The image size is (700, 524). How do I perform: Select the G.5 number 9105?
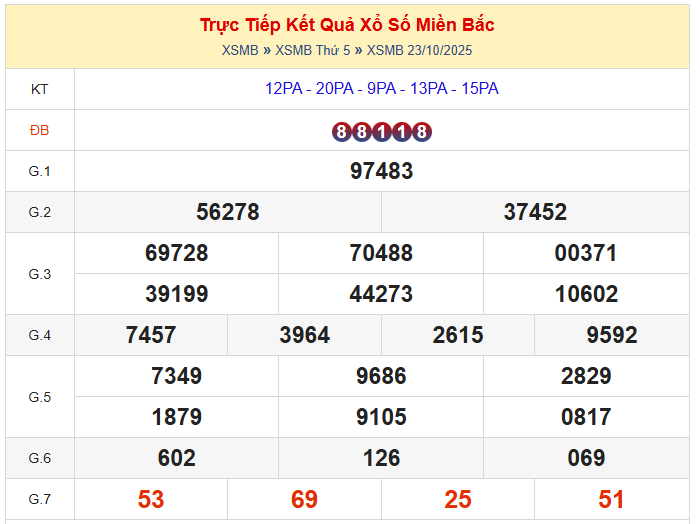pos(381,417)
